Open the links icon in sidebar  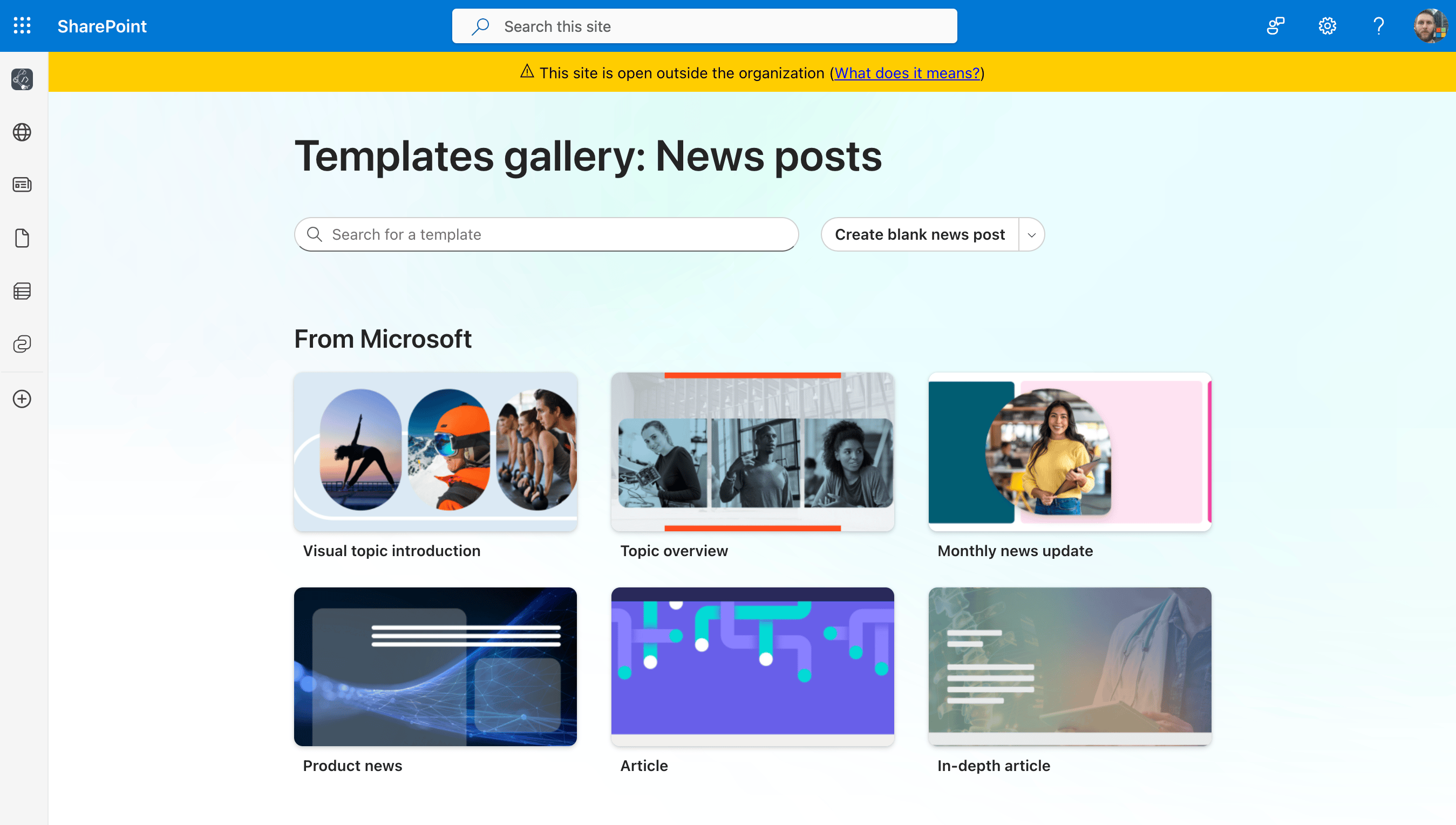coord(22,344)
